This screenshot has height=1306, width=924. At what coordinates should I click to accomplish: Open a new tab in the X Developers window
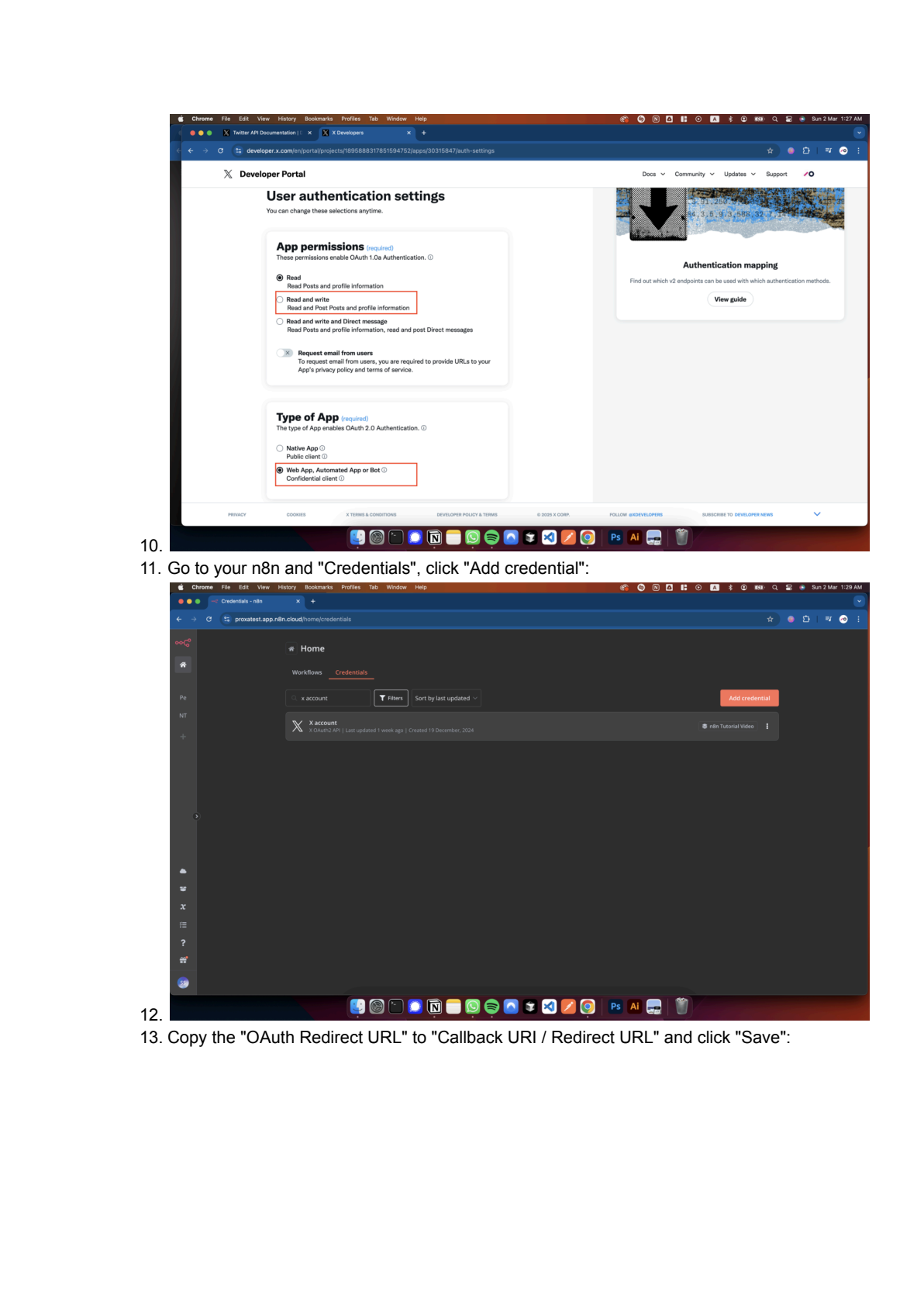click(x=423, y=133)
